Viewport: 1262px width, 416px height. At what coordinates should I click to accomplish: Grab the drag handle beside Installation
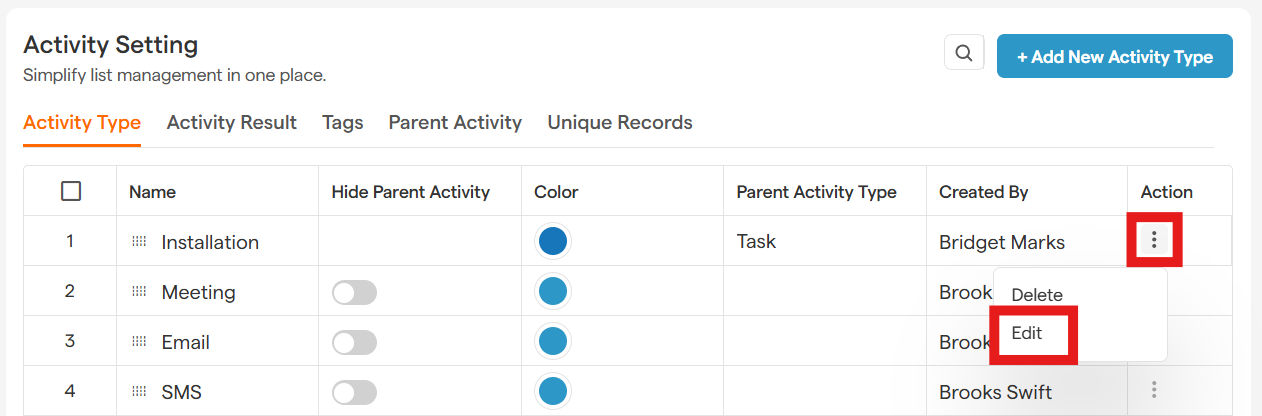[139, 242]
